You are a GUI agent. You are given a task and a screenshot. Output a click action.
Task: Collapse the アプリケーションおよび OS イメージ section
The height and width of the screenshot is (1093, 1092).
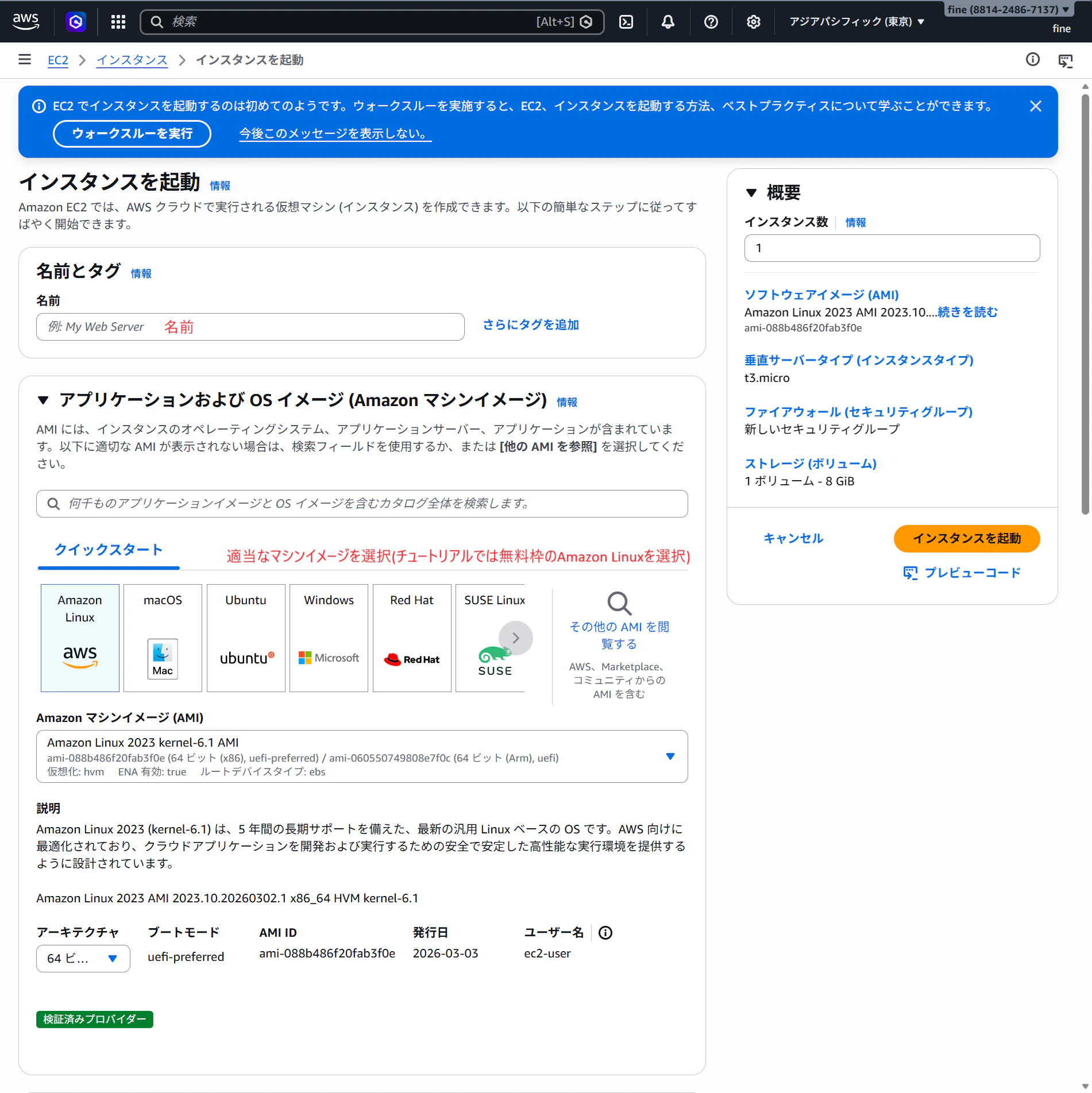coord(43,400)
